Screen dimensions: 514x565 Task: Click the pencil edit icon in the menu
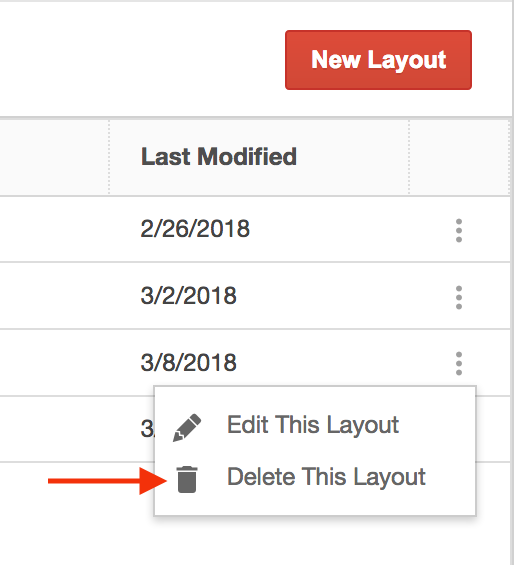(187, 427)
